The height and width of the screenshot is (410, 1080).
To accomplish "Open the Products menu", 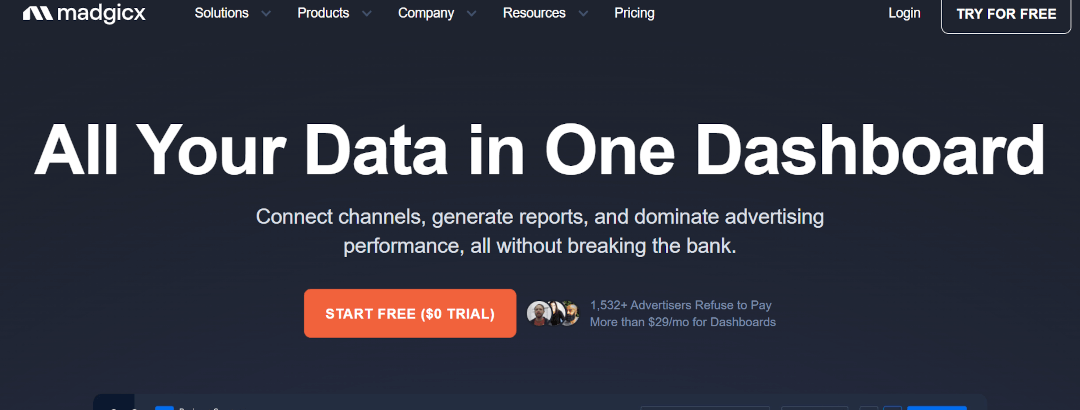I will tap(323, 13).
